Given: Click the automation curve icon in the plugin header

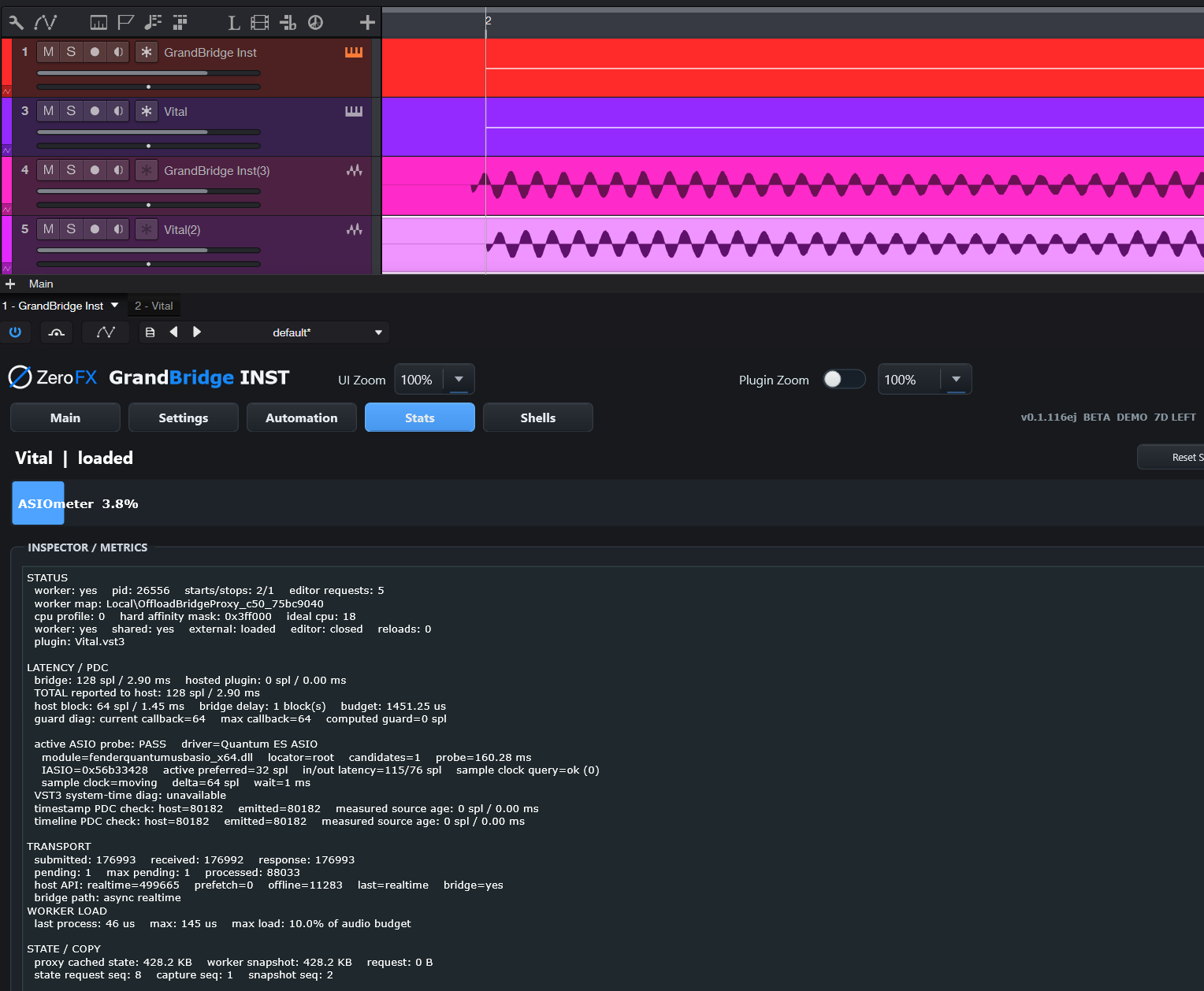Looking at the screenshot, I should [106, 332].
